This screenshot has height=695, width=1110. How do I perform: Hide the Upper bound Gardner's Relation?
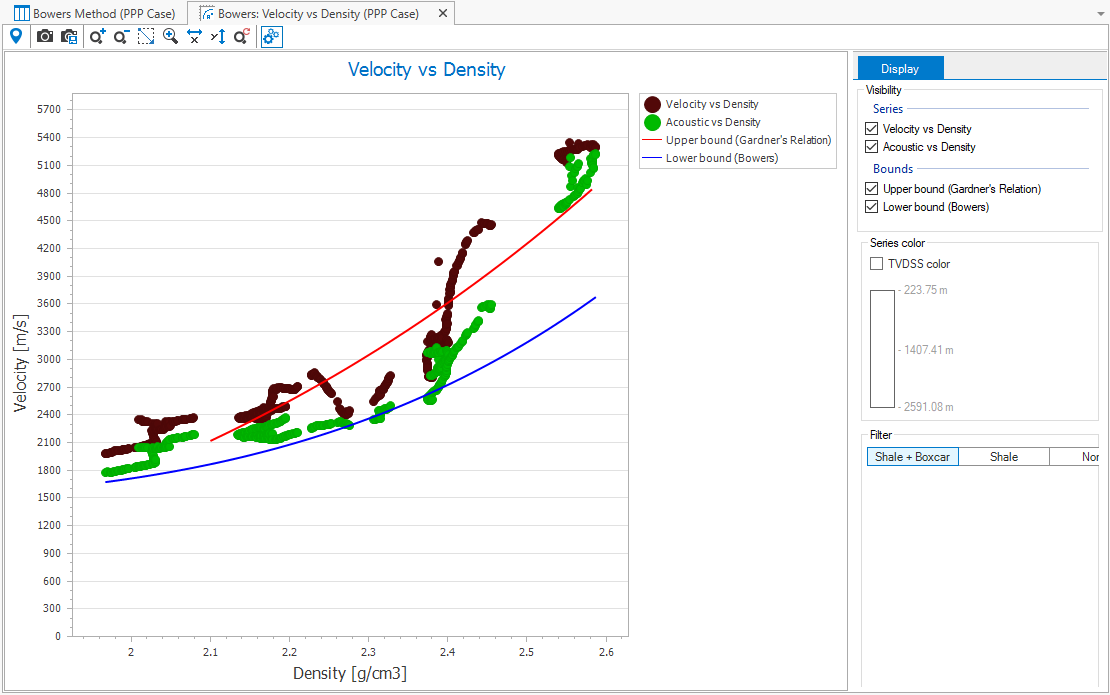coord(872,189)
